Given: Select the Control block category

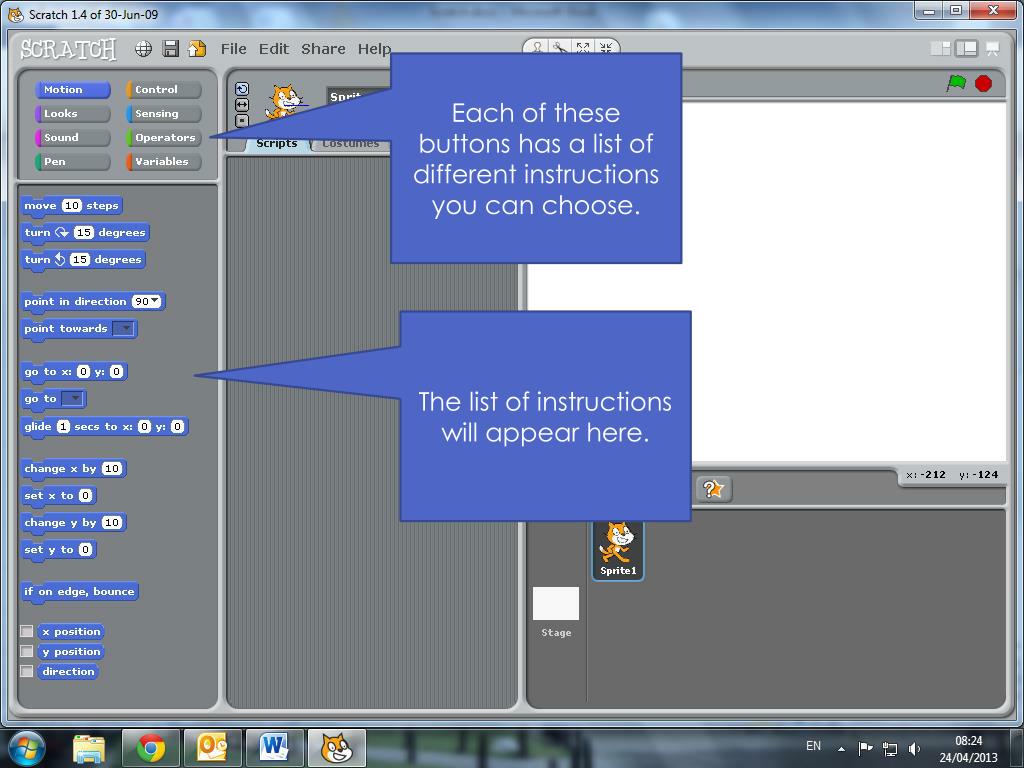Looking at the screenshot, I should coord(164,89).
